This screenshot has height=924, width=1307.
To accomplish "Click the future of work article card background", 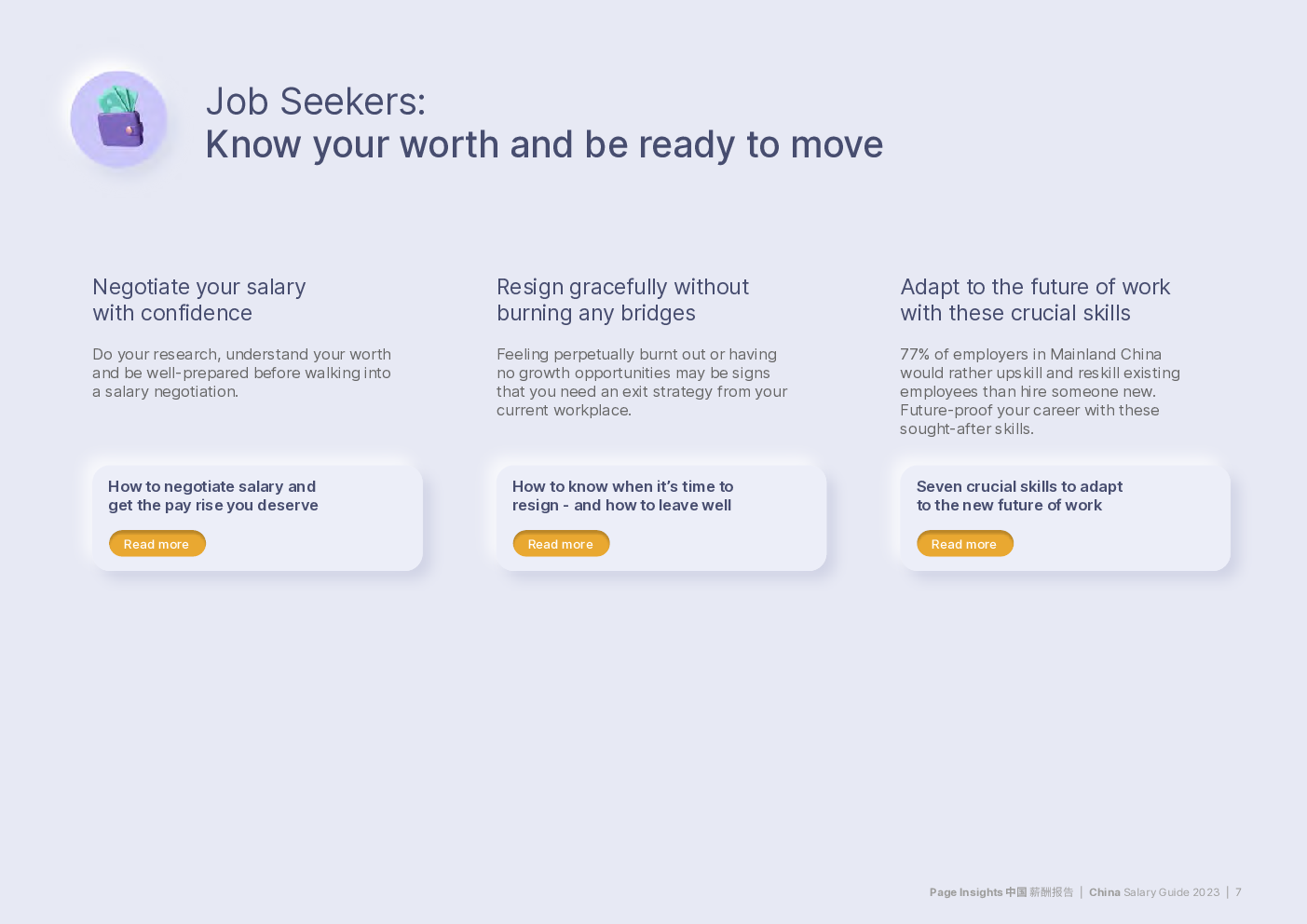I will 1065,518.
